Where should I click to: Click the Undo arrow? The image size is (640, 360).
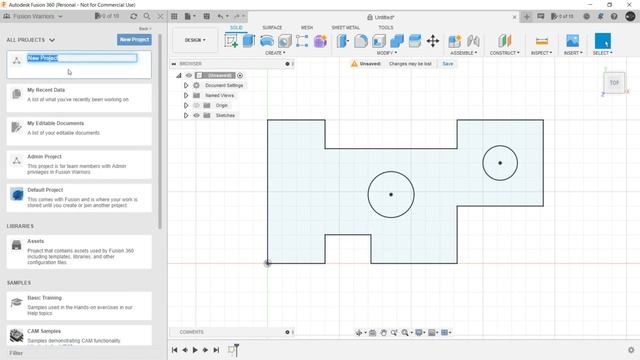pos(220,16)
